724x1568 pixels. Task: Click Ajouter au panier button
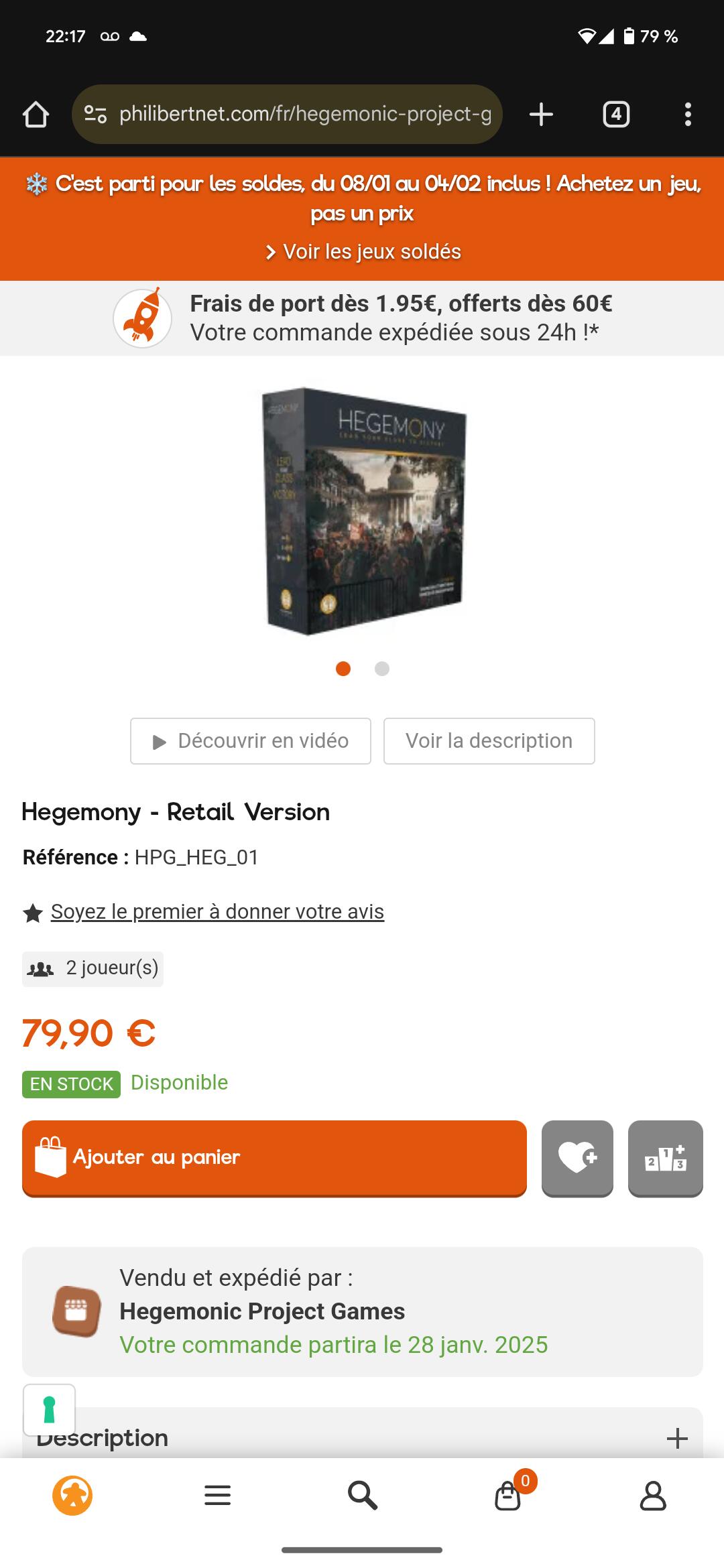pos(274,1158)
